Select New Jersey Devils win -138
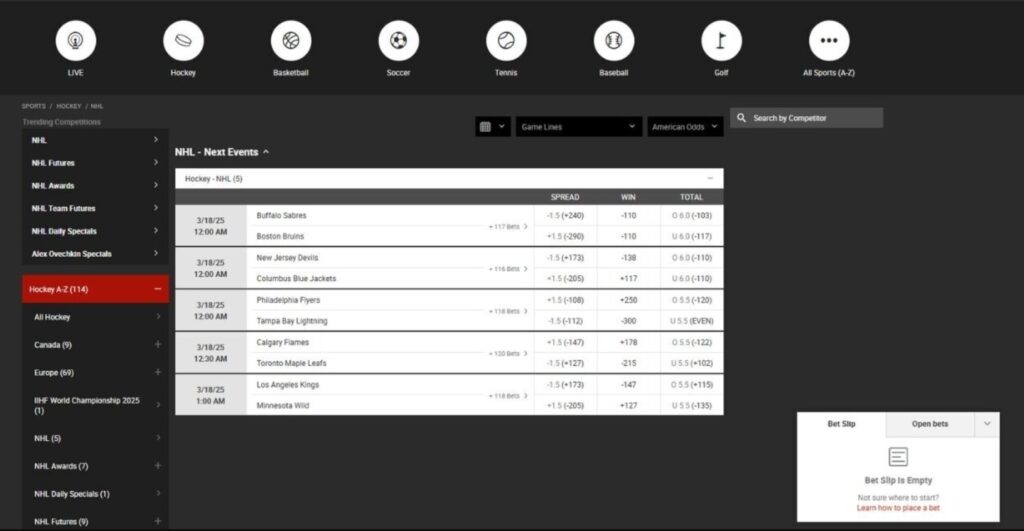This screenshot has width=1024, height=531. 628,258
